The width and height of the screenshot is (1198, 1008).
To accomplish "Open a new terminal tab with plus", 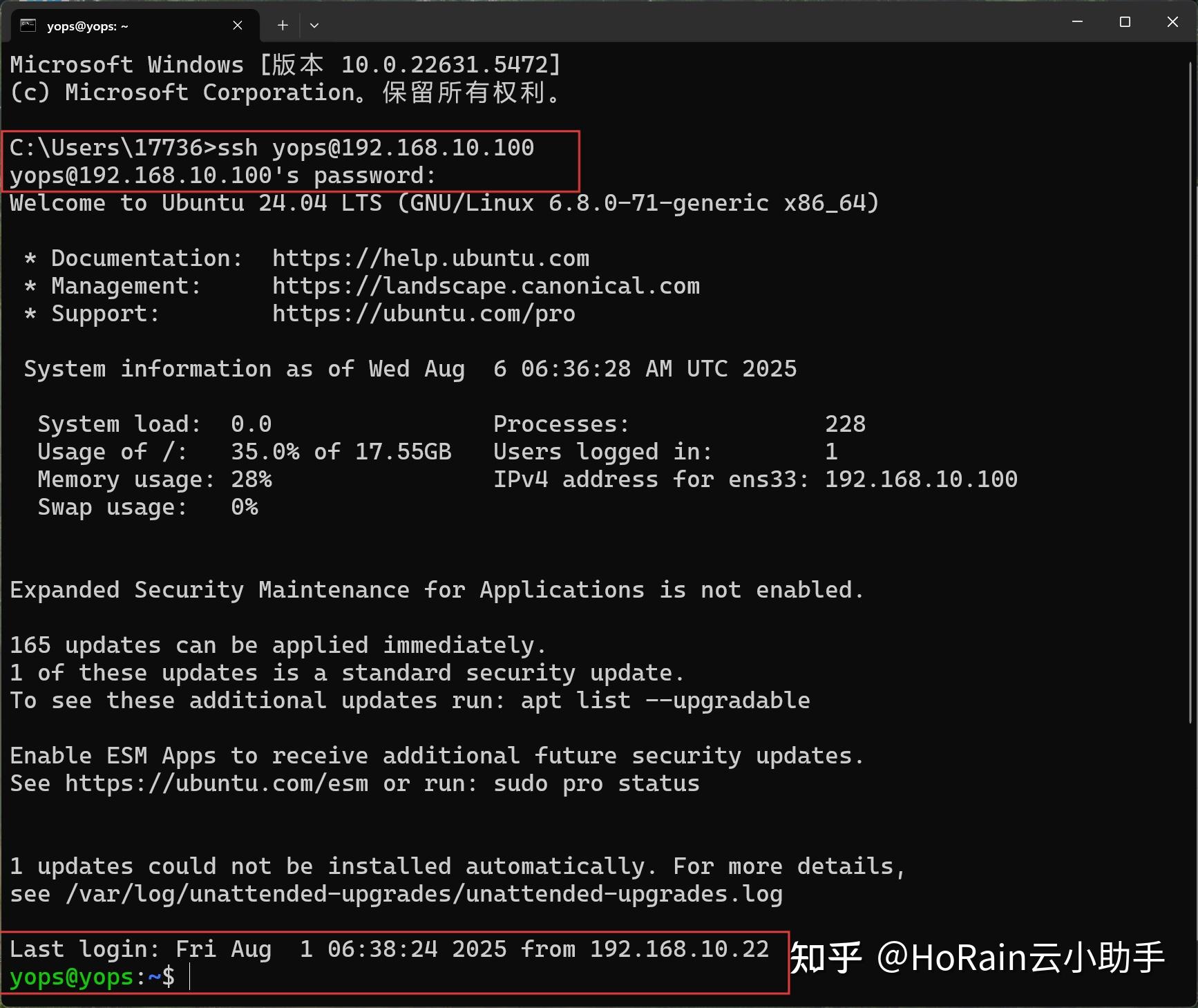I will coord(283,26).
